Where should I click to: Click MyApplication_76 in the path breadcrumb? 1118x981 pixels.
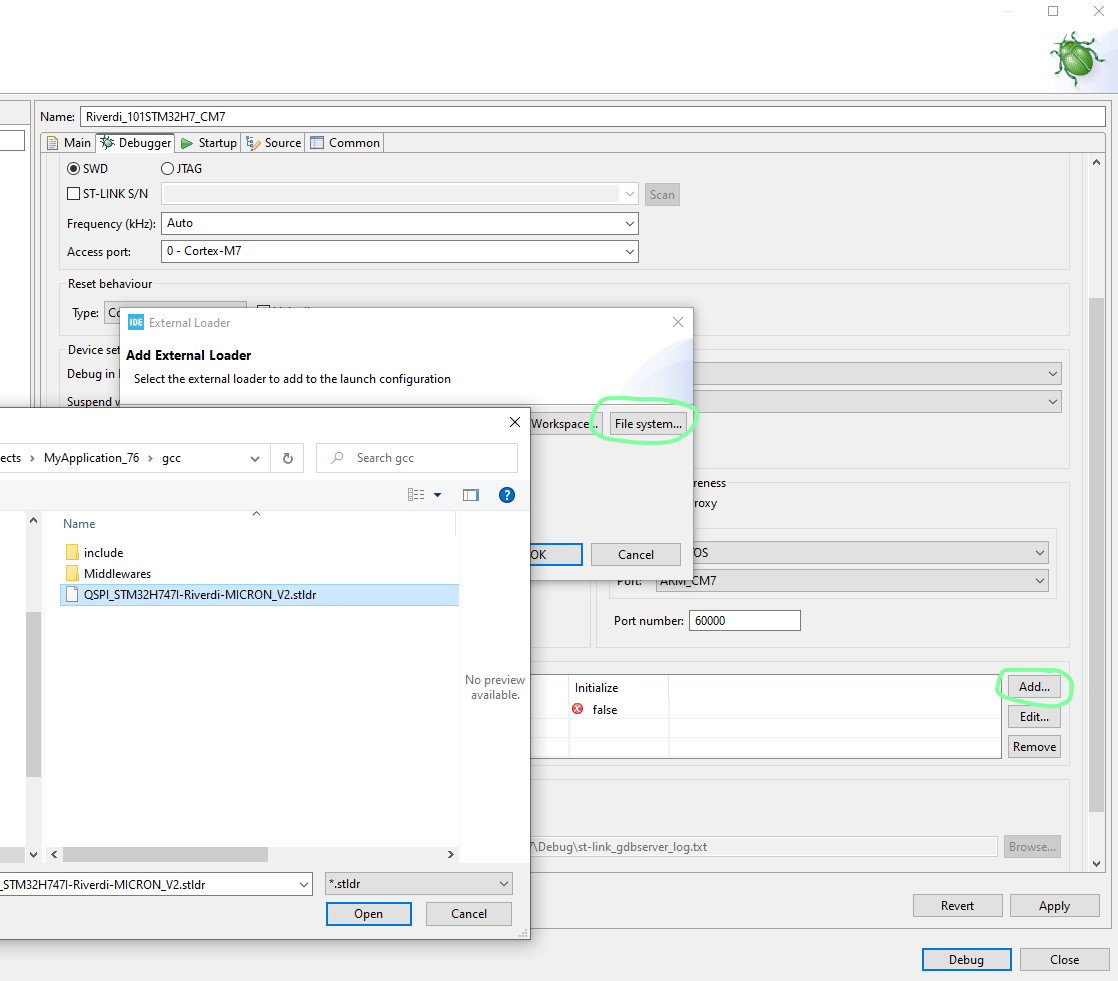[91, 458]
